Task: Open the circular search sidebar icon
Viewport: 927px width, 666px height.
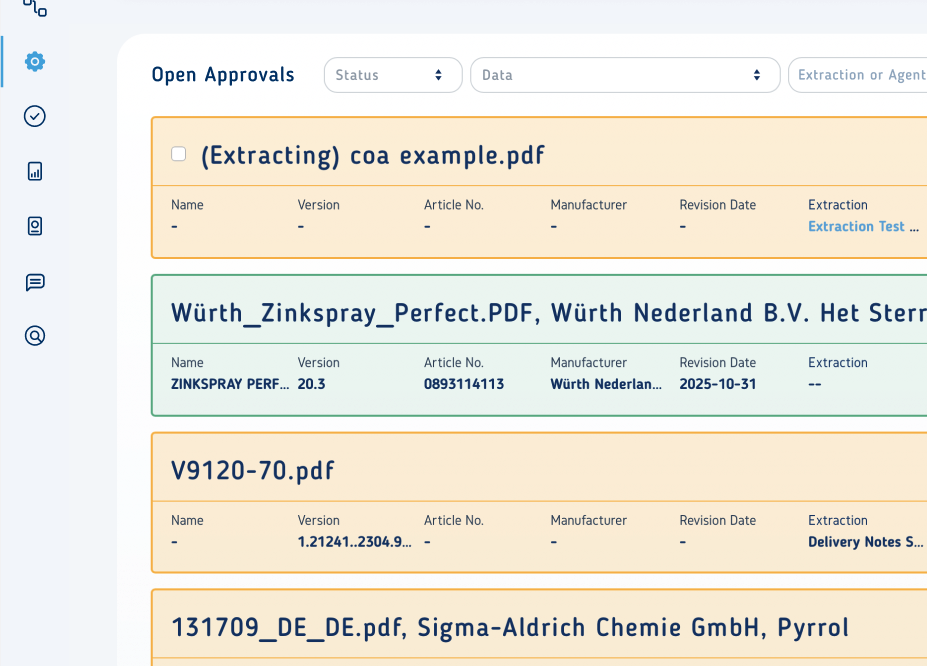Action: (35, 336)
